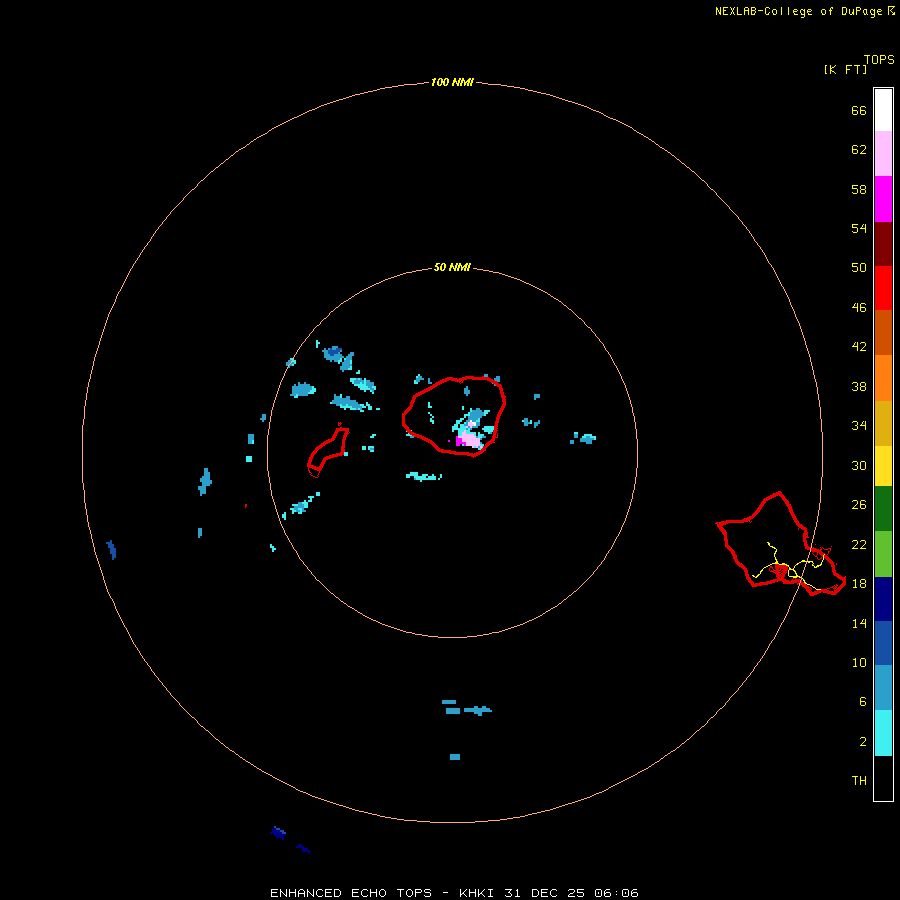Click legend value 54
The image size is (900, 900).
pos(859,228)
